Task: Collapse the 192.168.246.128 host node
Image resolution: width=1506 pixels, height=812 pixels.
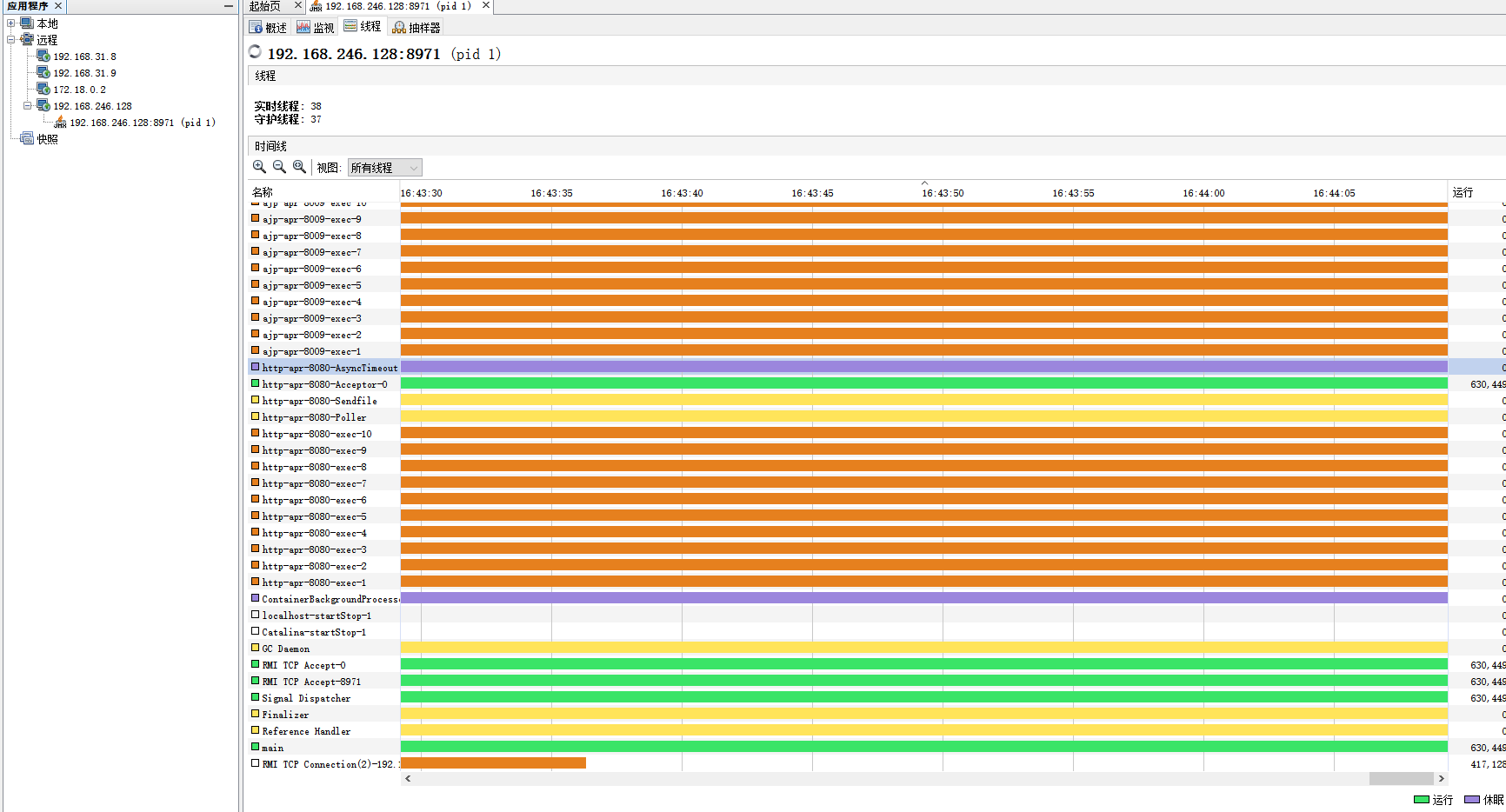Action: [x=28, y=106]
